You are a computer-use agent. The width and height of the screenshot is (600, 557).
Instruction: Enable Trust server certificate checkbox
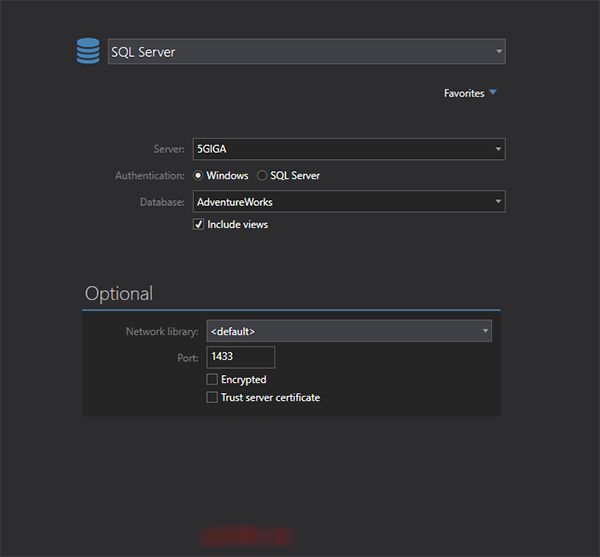pyautogui.click(x=212, y=397)
